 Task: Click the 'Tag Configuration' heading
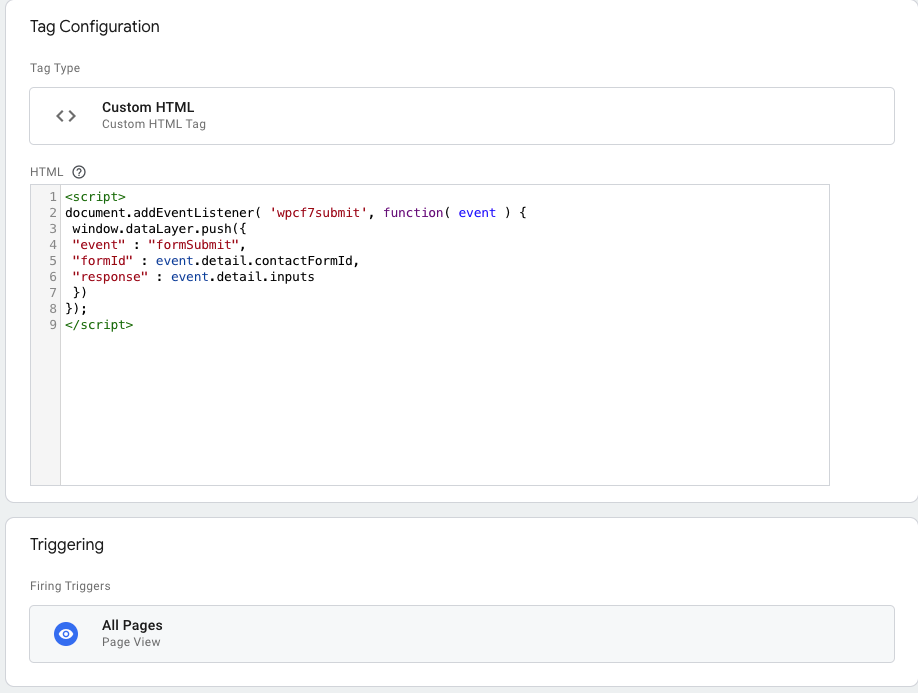(95, 26)
